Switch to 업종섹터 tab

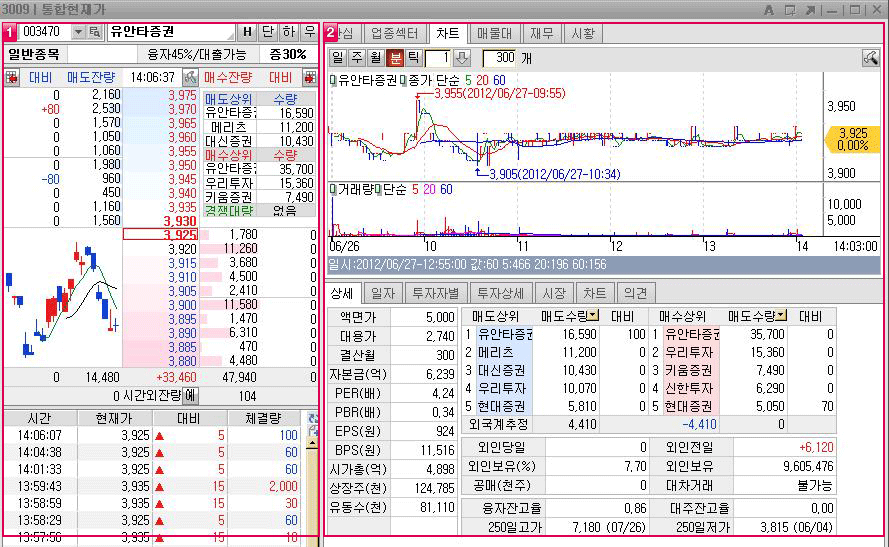(x=395, y=33)
